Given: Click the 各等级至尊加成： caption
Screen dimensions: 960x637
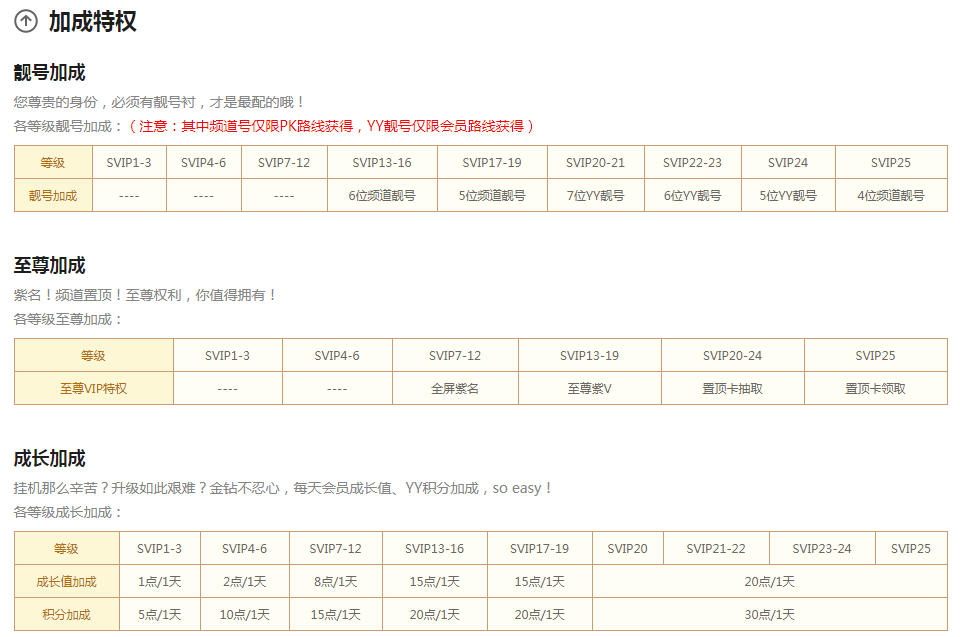Looking at the screenshot, I should tap(68, 319).
